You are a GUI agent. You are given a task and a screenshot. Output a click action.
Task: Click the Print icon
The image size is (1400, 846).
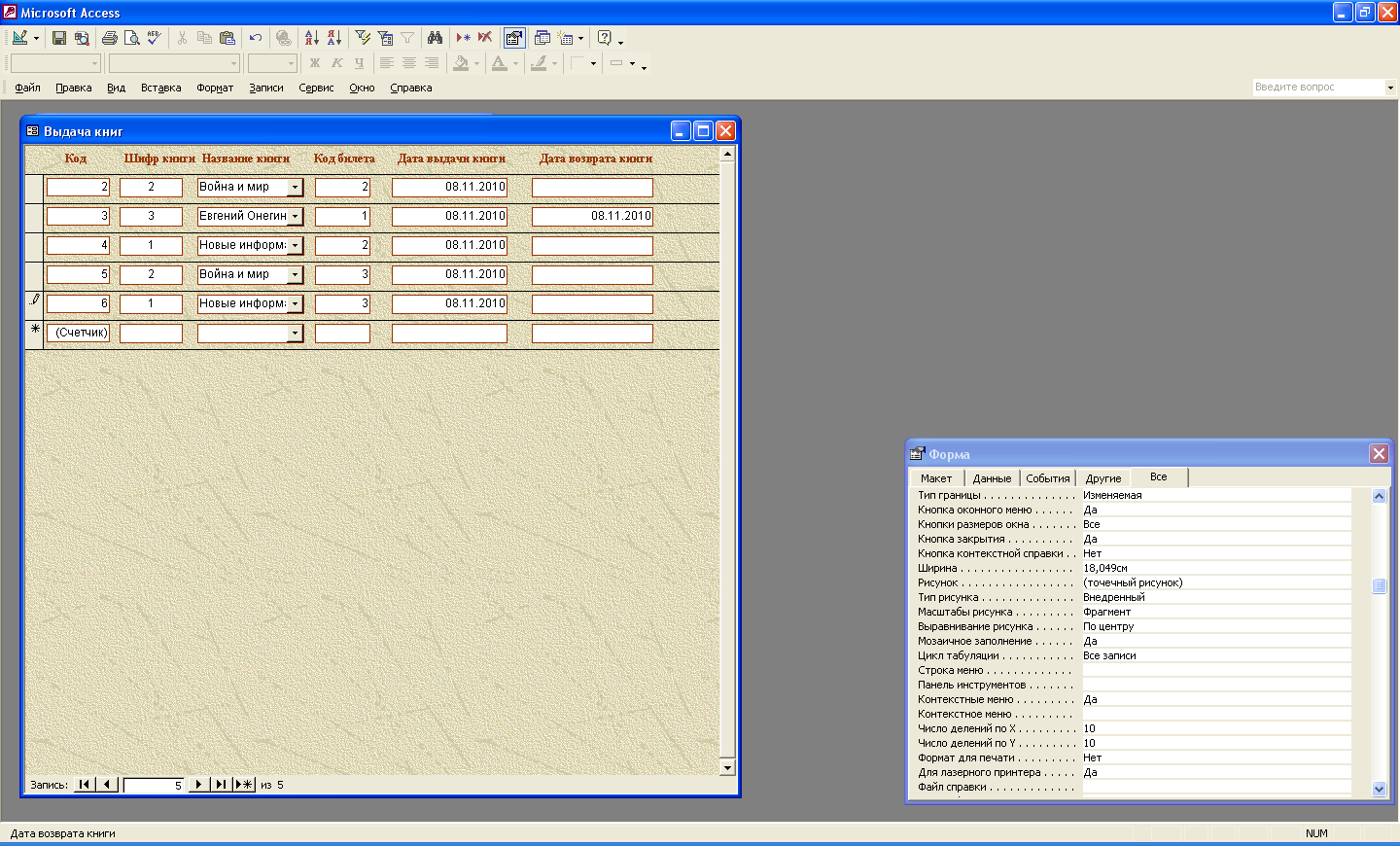pos(109,38)
